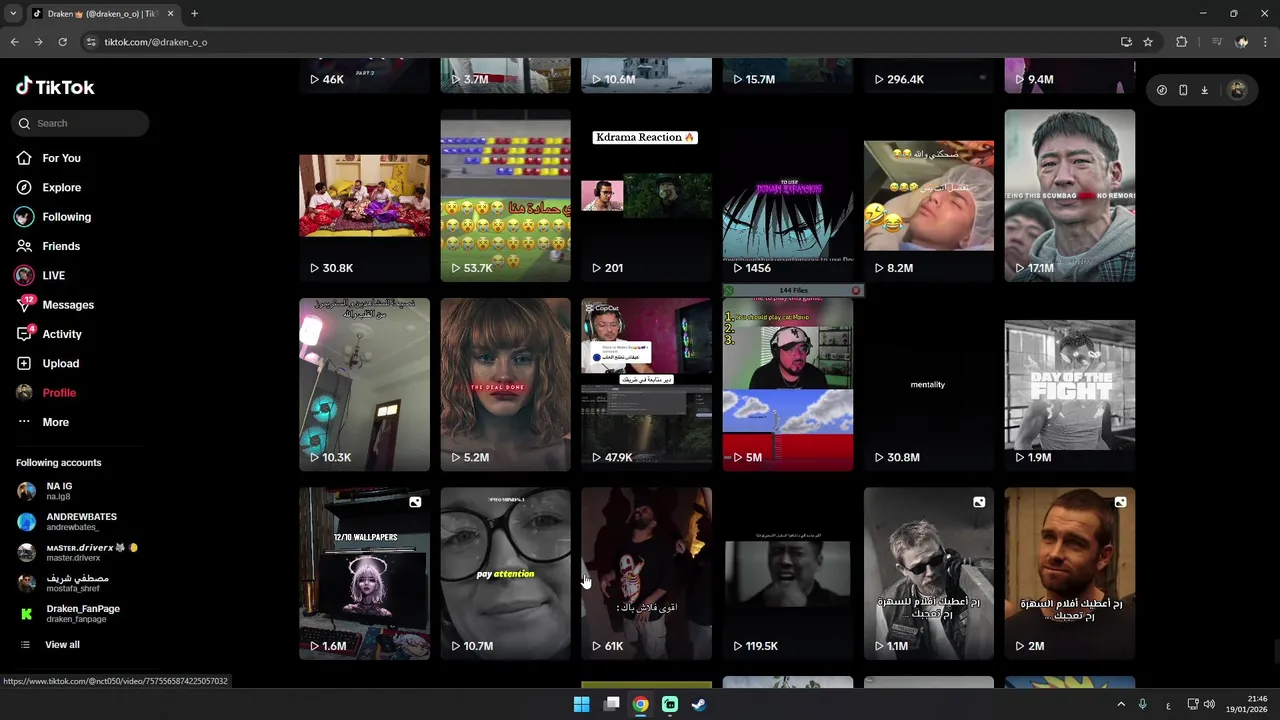Open Steam from the taskbar

click(699, 705)
